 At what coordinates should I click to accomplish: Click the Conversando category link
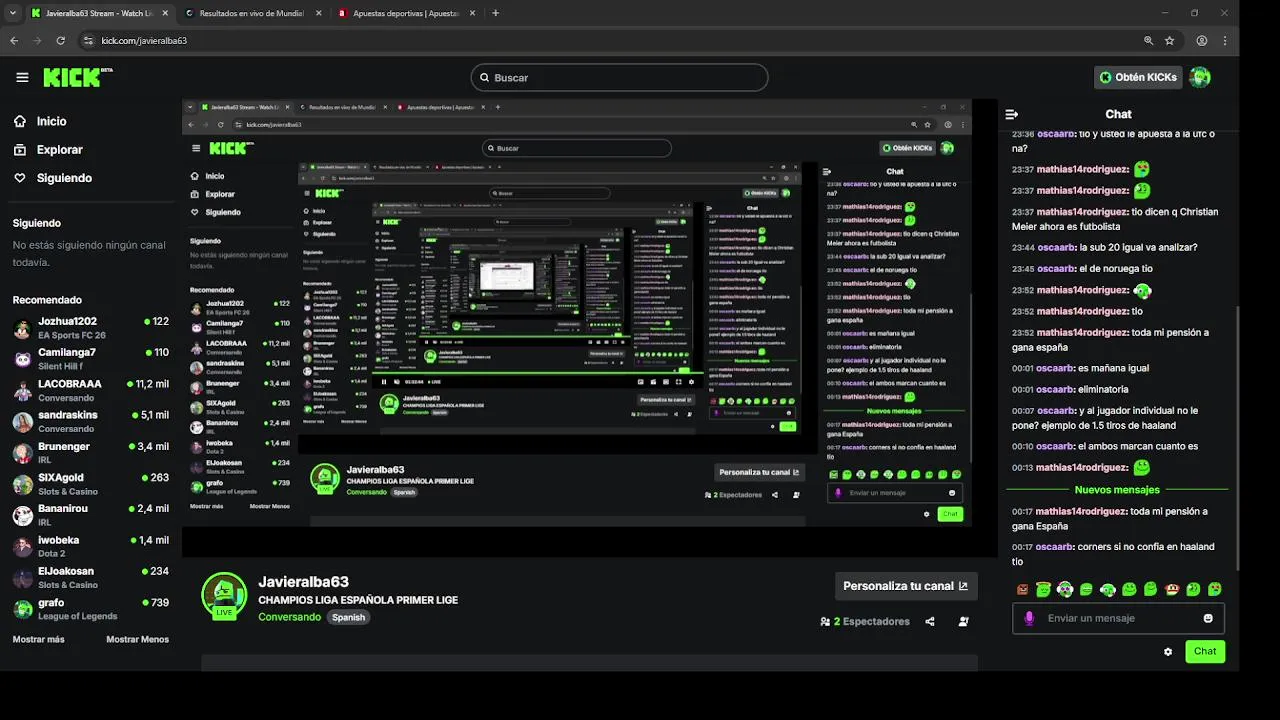[x=289, y=617]
